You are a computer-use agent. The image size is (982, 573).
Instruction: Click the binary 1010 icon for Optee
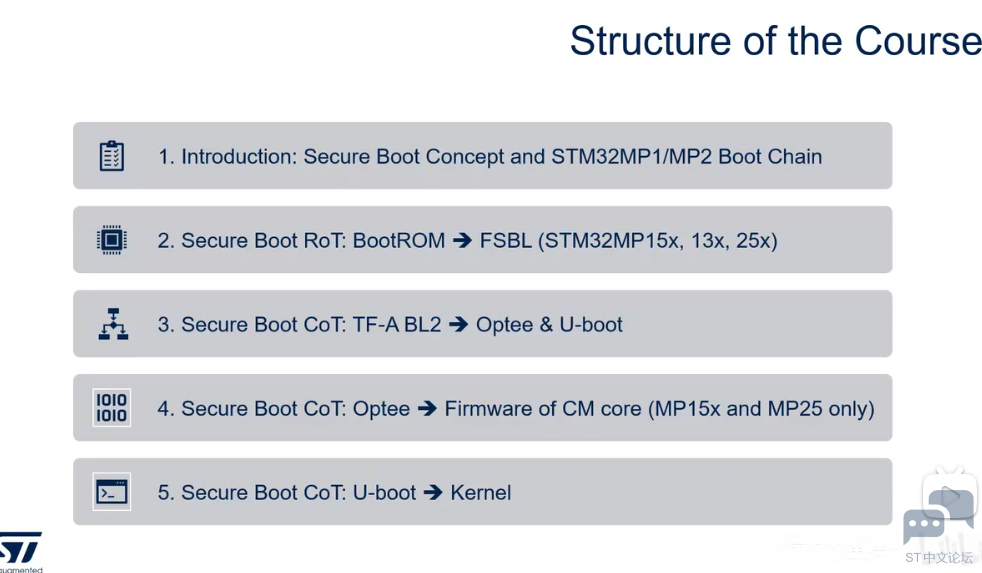(x=112, y=408)
